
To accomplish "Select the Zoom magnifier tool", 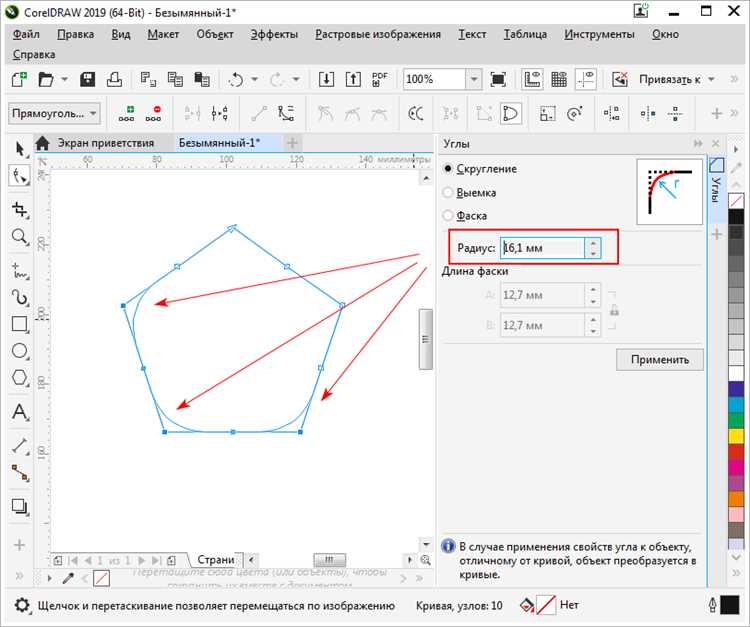I will click(19, 237).
